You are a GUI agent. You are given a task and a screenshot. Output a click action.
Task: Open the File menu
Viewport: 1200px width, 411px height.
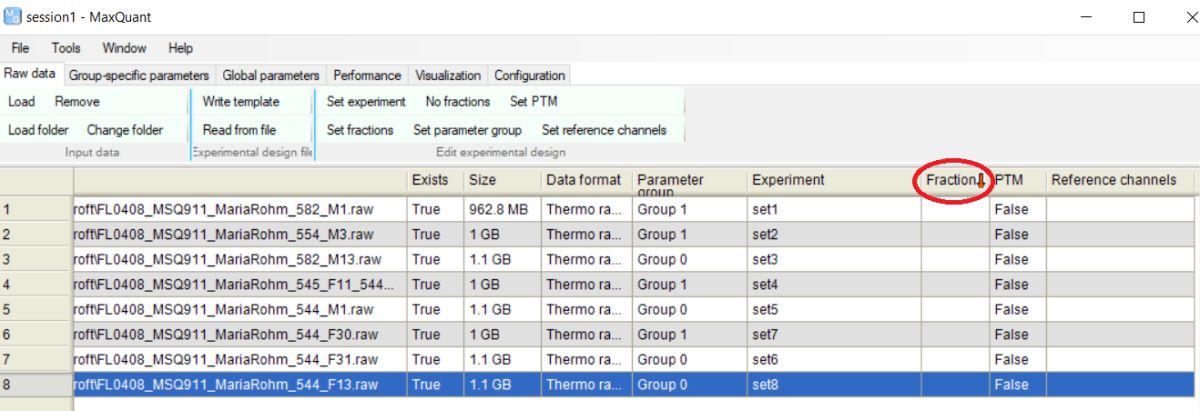20,48
